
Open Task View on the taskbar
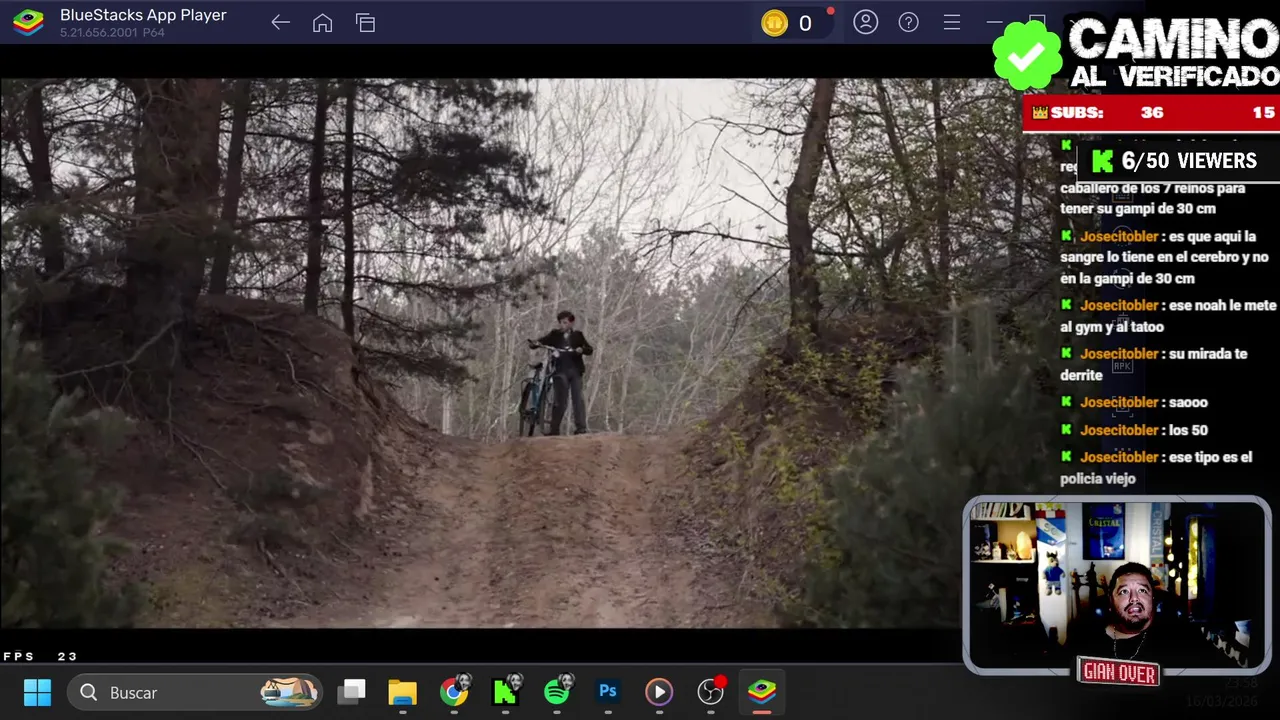coord(351,692)
